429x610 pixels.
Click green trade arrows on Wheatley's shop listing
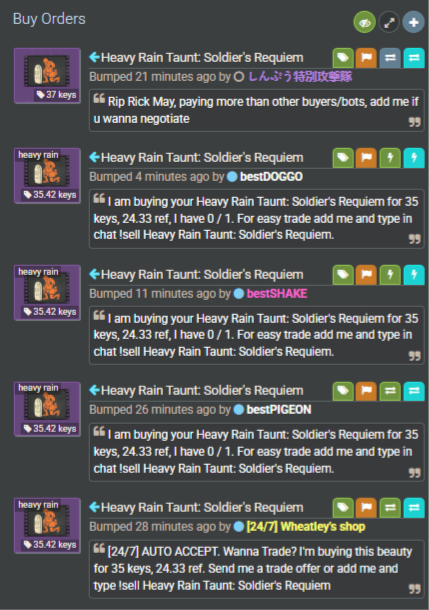click(x=390, y=507)
